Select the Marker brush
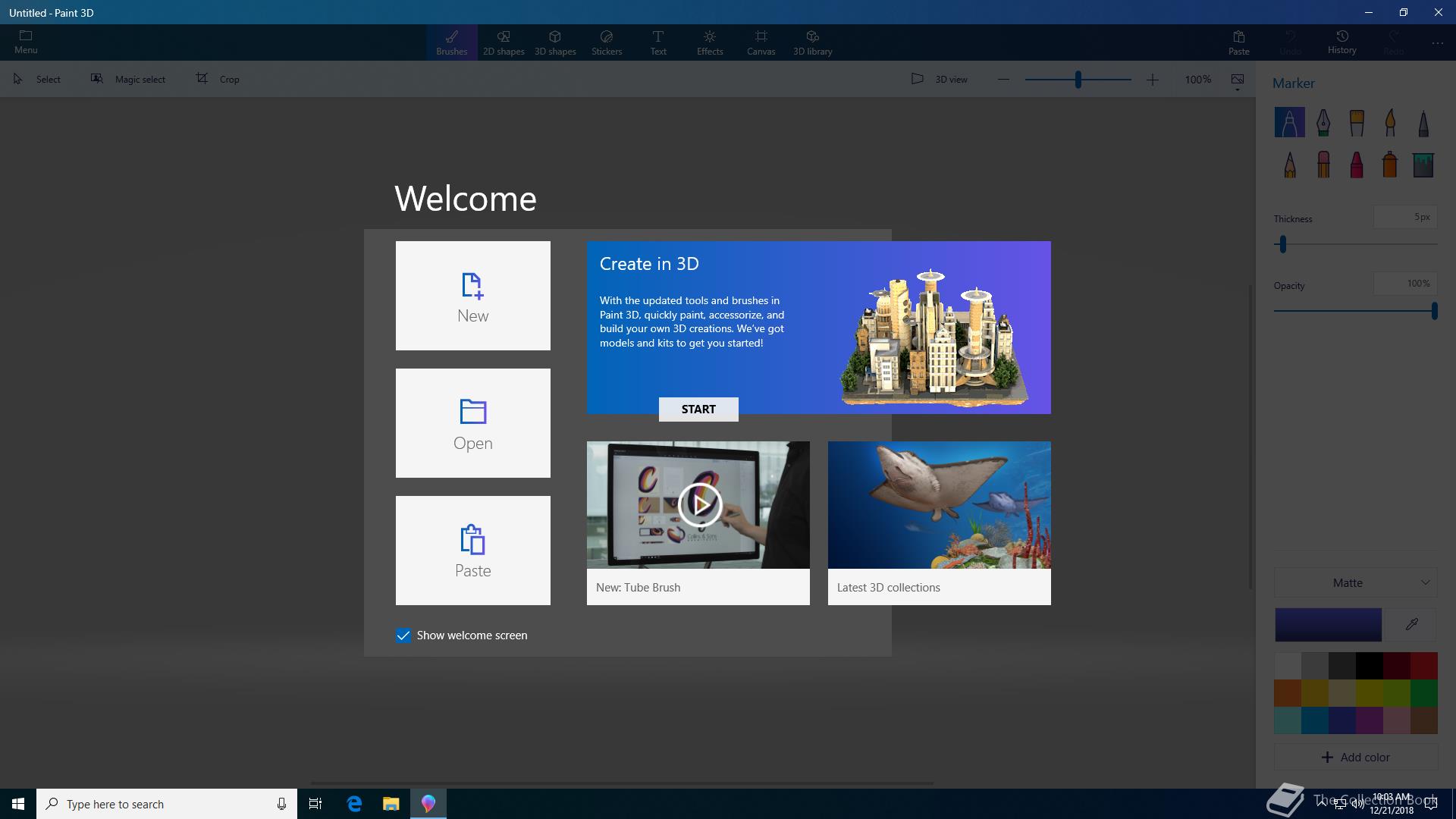The width and height of the screenshot is (1456, 819). (1289, 122)
